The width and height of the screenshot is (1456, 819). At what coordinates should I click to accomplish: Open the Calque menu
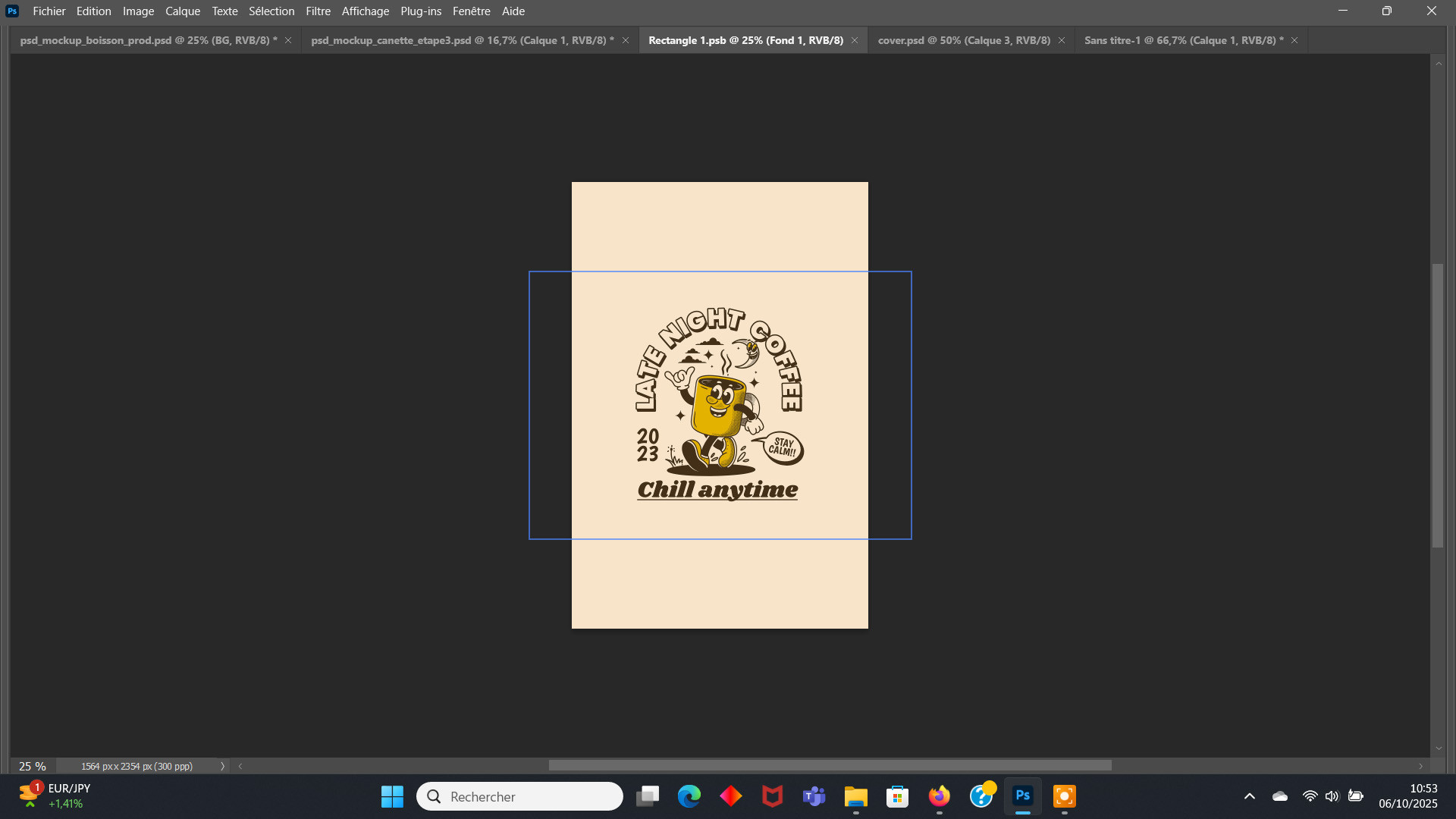(182, 11)
